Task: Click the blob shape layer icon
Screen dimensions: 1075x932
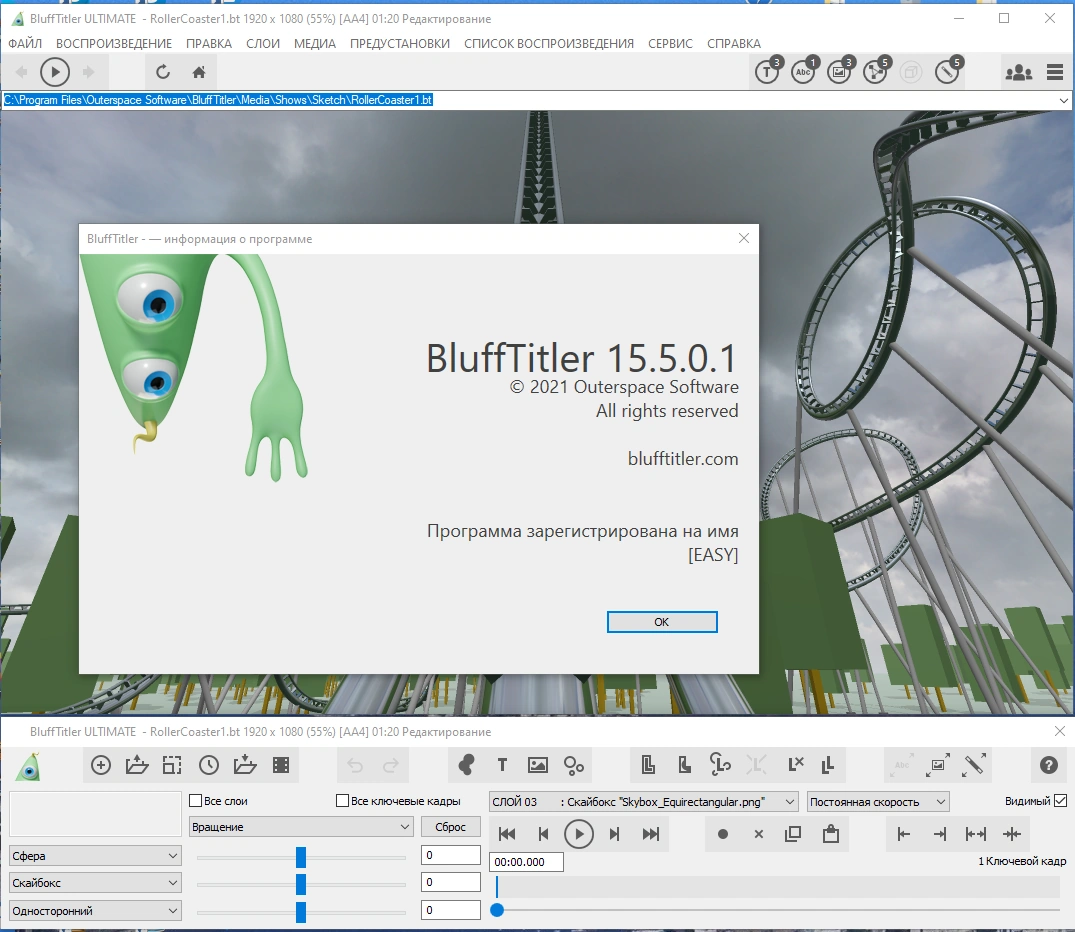Action: (466, 765)
